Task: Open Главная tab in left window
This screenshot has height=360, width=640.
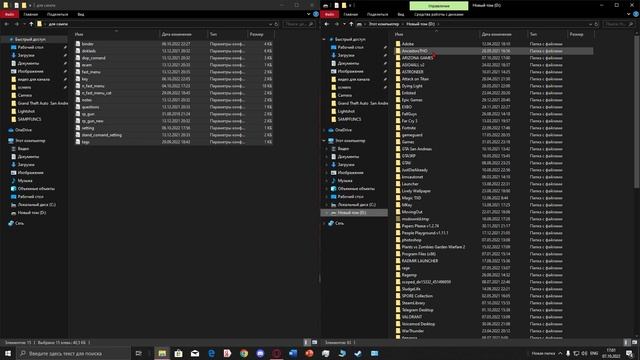Action: click(x=31, y=14)
